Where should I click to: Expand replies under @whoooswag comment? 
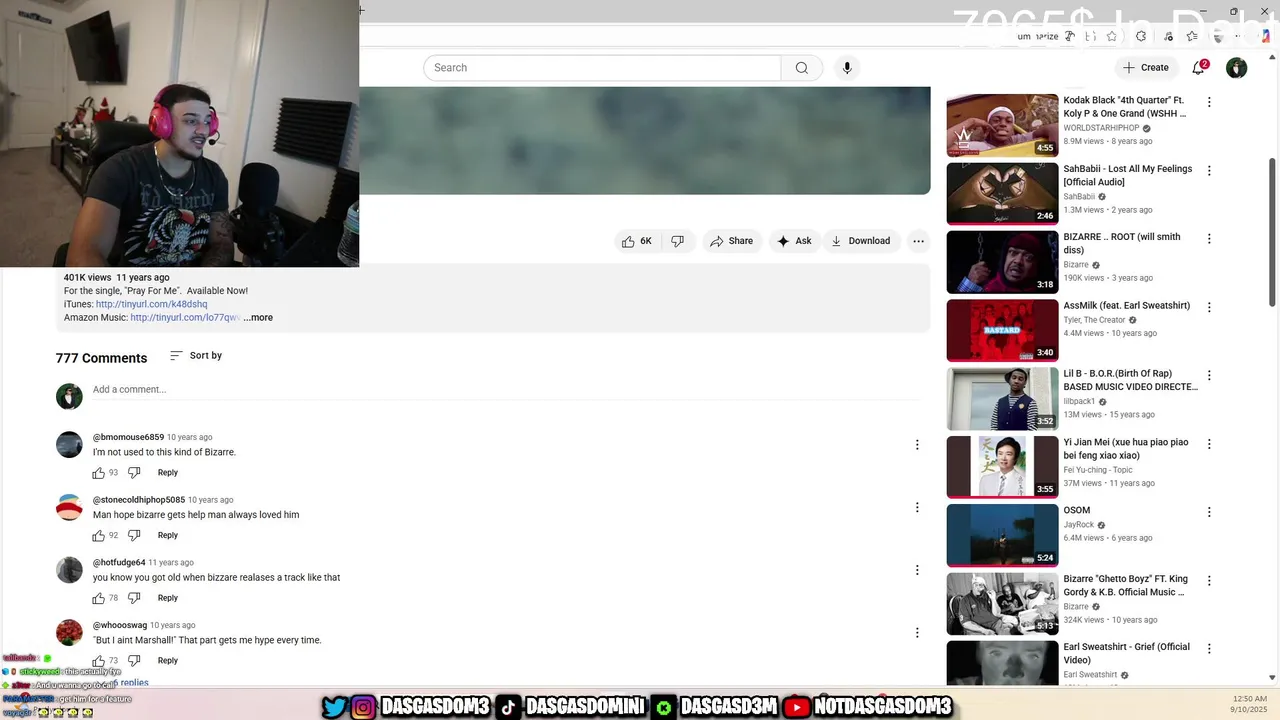pos(130,682)
